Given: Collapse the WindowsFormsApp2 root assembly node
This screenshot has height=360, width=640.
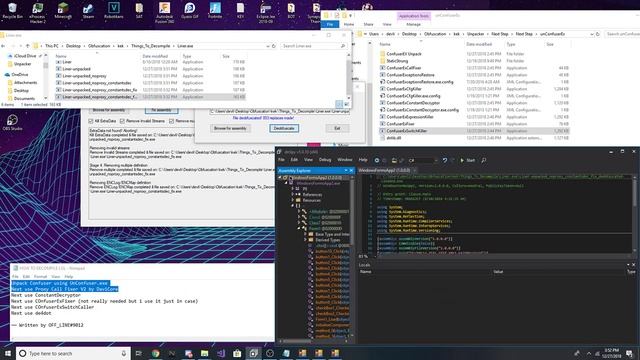Looking at the screenshot, I should coord(280,178).
